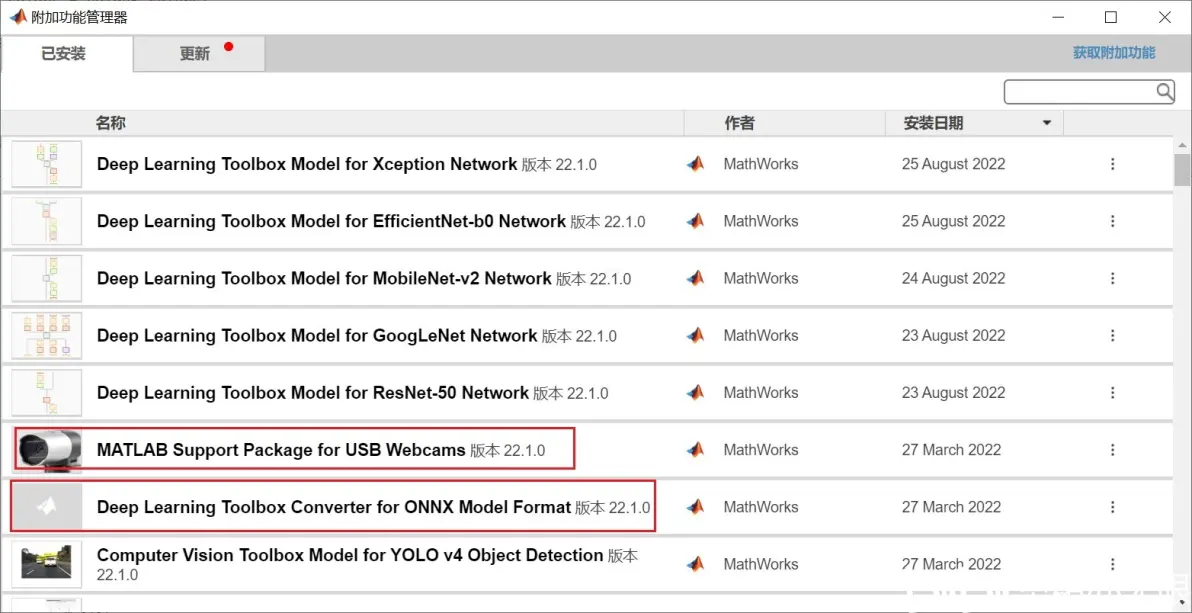Maximize the 附加功能管理器 window
This screenshot has height=613, width=1192.
tap(1111, 17)
